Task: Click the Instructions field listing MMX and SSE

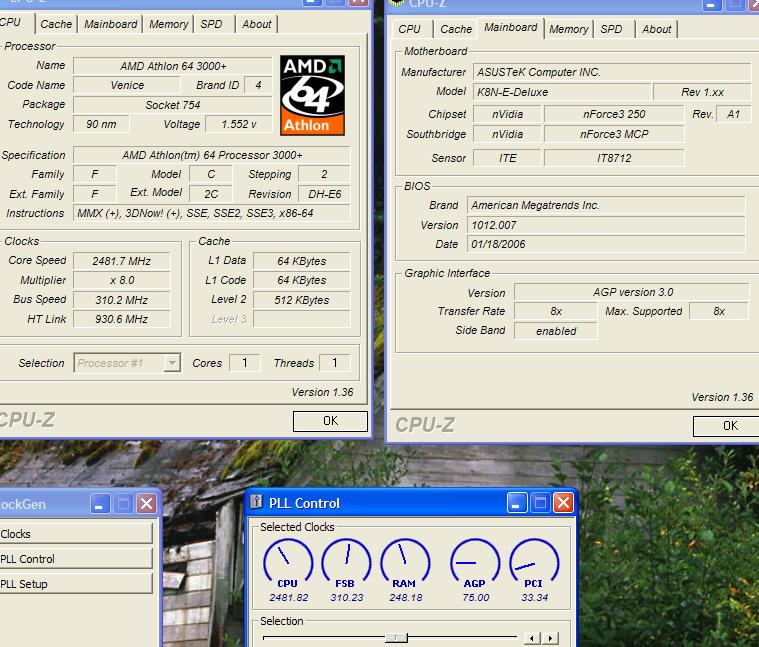Action: [x=212, y=213]
